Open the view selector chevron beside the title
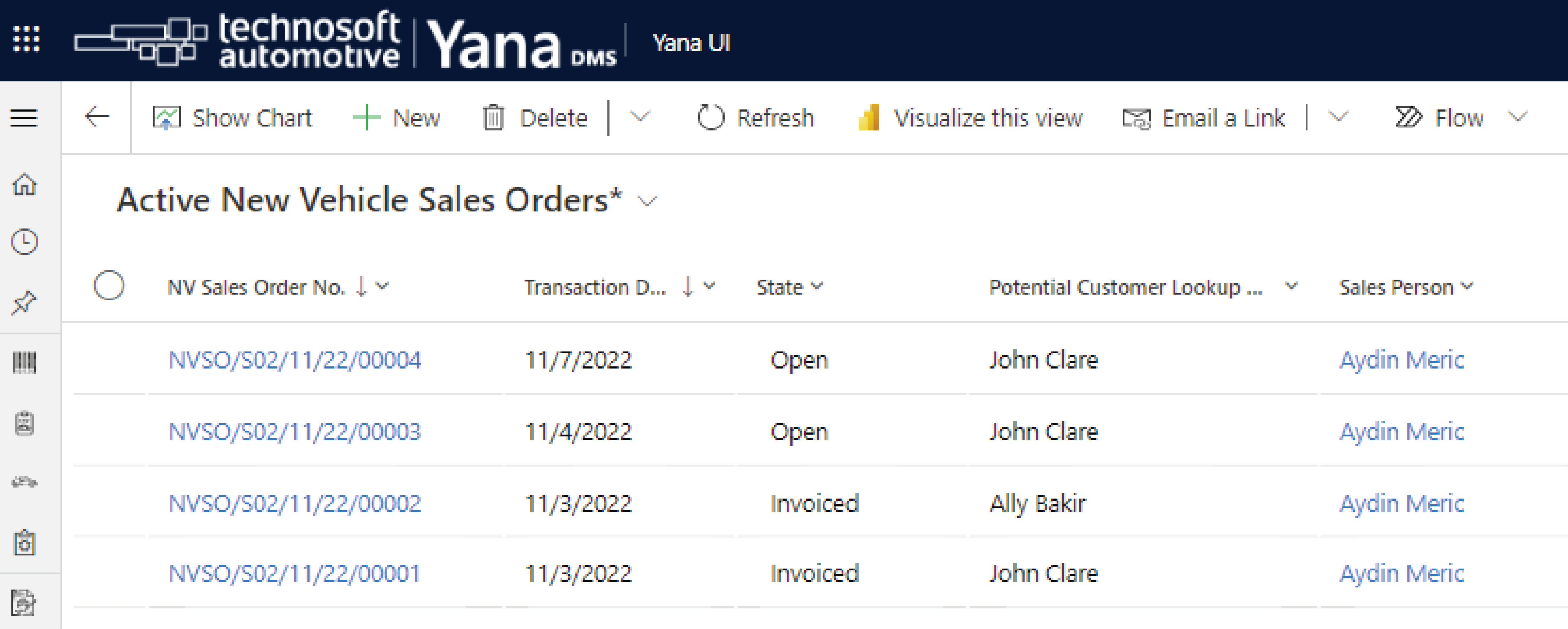 pos(647,201)
